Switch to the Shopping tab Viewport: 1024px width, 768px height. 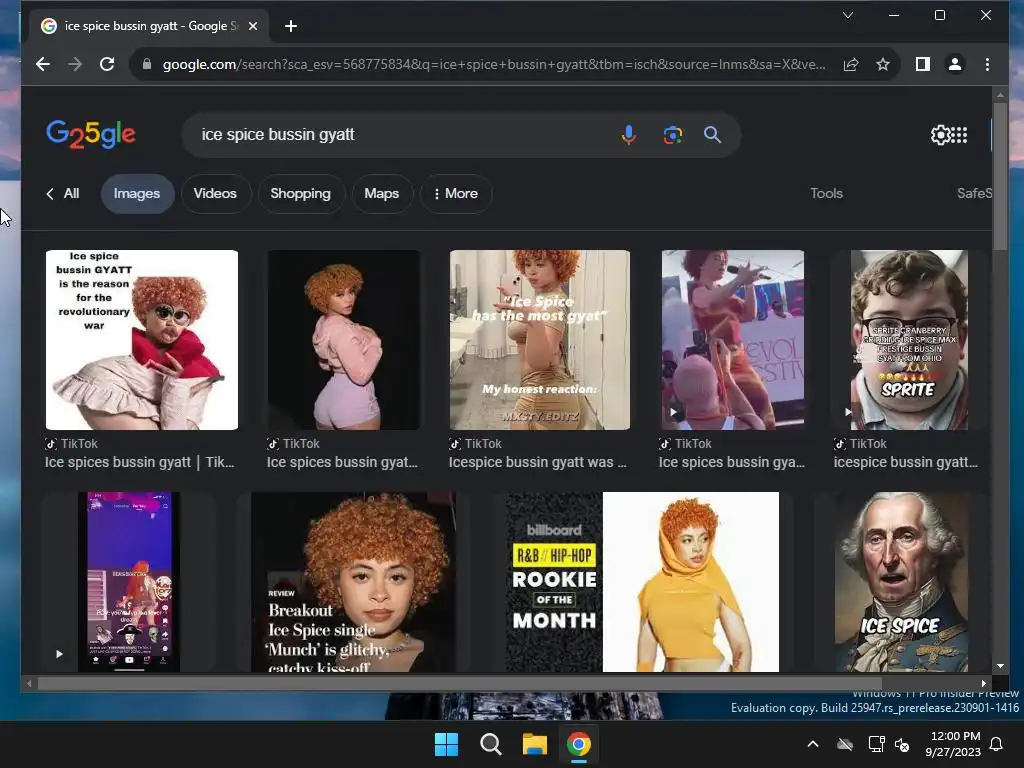(x=300, y=193)
